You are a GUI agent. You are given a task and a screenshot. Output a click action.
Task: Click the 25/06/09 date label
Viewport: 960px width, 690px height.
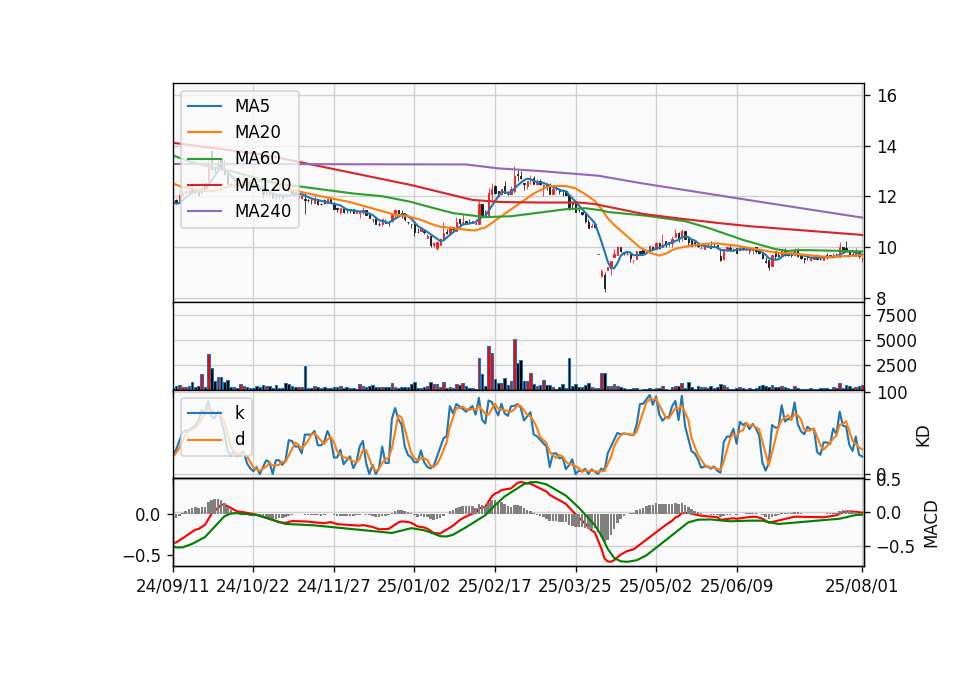coord(737,586)
